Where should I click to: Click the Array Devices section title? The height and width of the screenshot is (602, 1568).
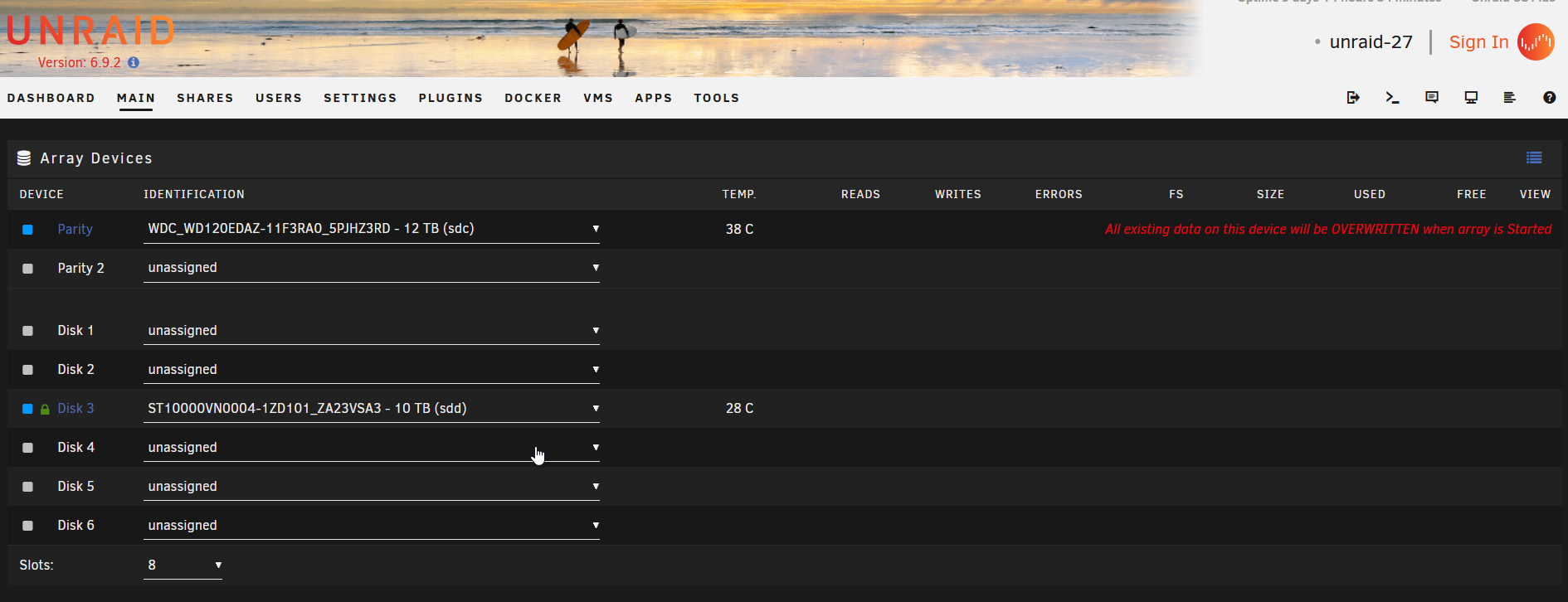(96, 158)
